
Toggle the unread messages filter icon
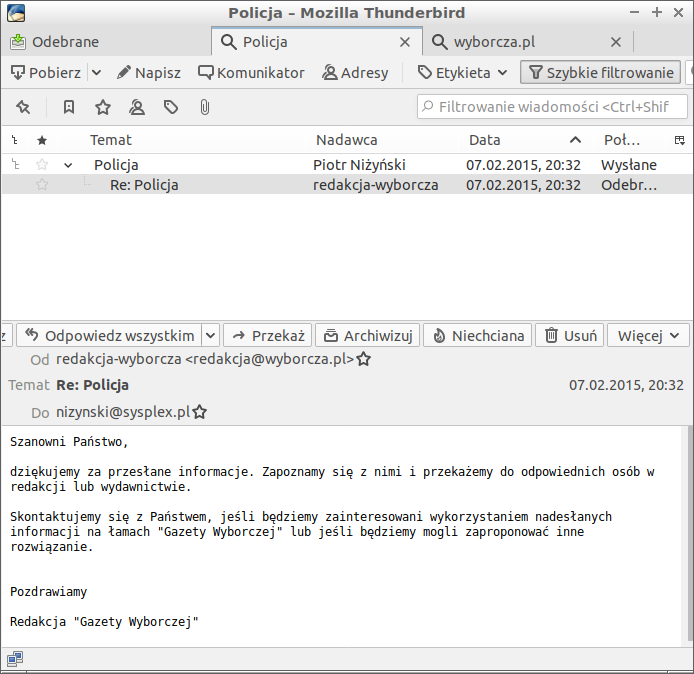point(69,107)
